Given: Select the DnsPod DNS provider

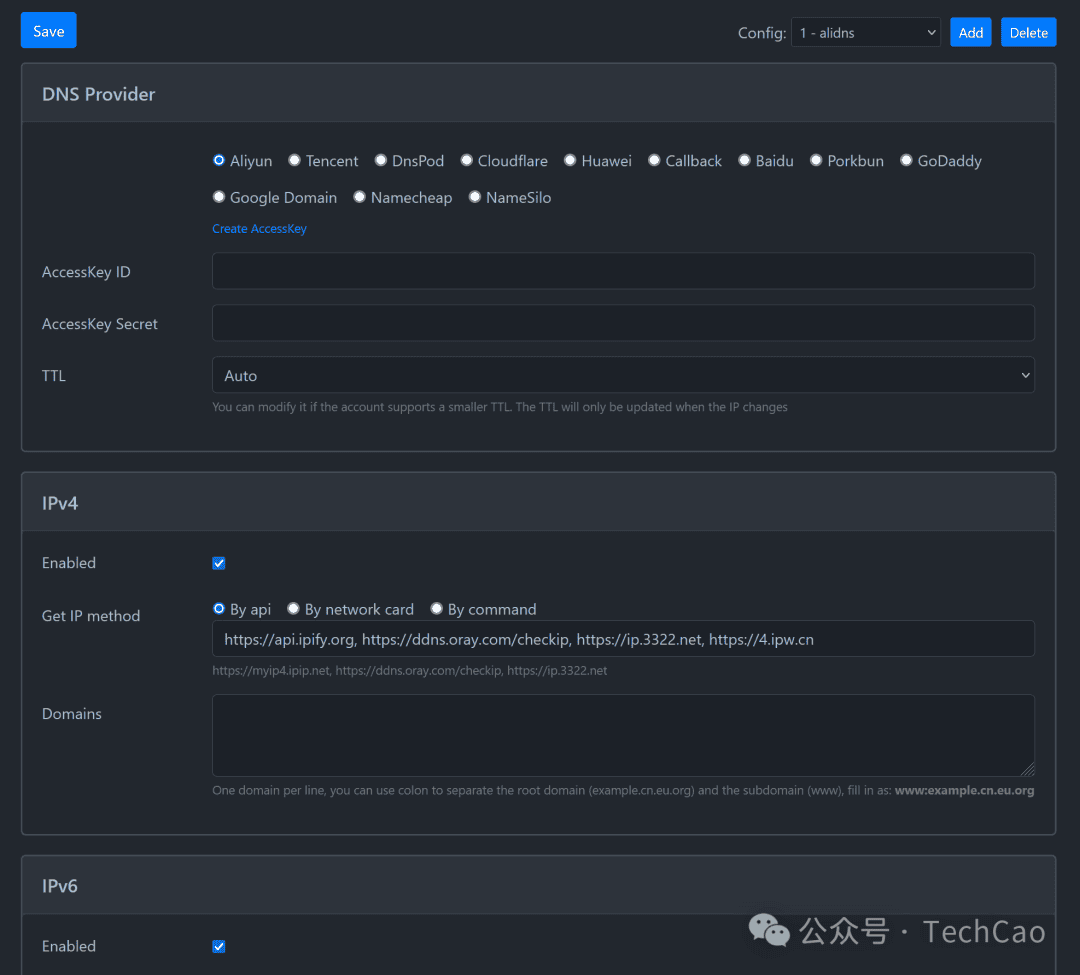Looking at the screenshot, I should point(381,160).
